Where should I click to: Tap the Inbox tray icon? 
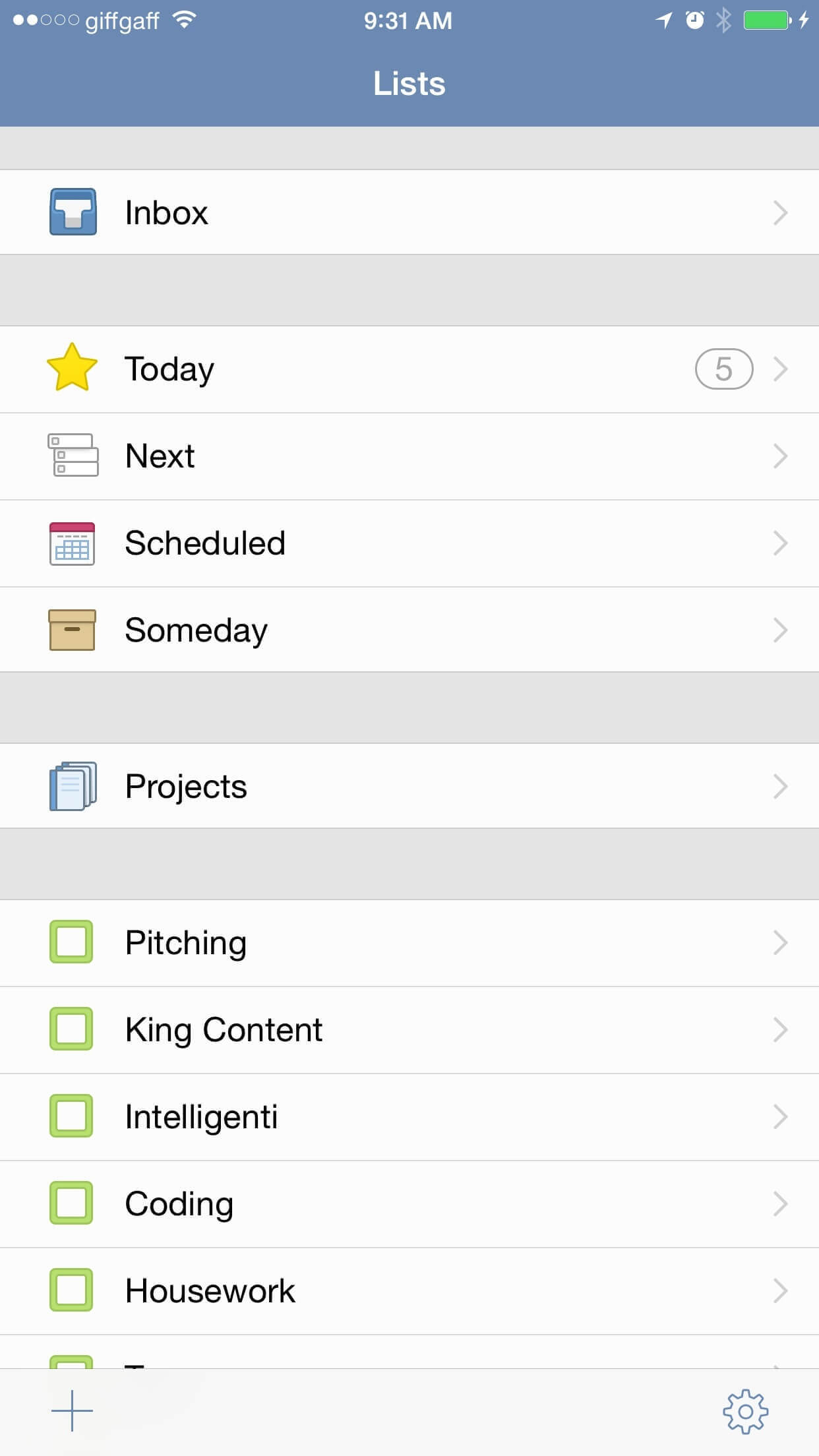click(73, 212)
